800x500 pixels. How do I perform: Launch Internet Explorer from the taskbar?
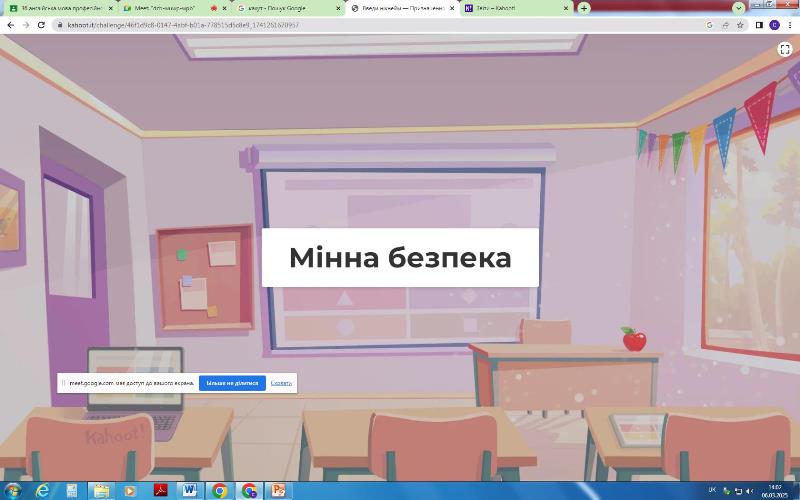44,490
